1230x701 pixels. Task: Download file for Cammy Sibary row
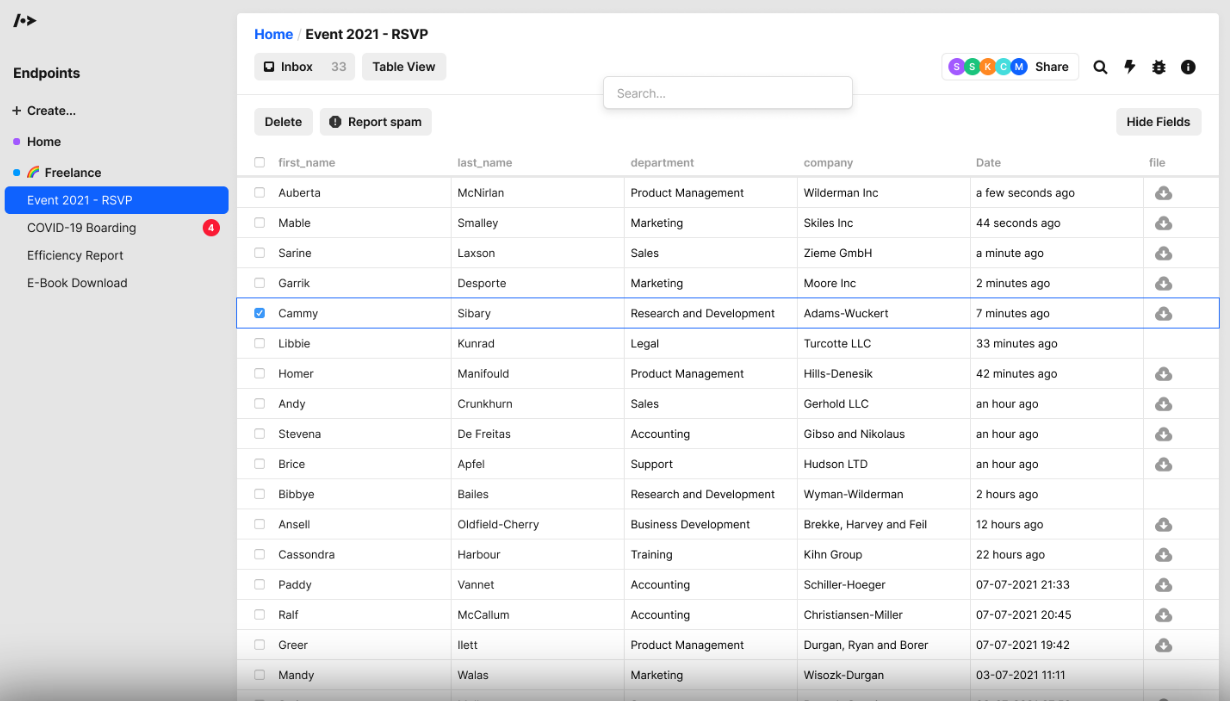pos(1163,314)
